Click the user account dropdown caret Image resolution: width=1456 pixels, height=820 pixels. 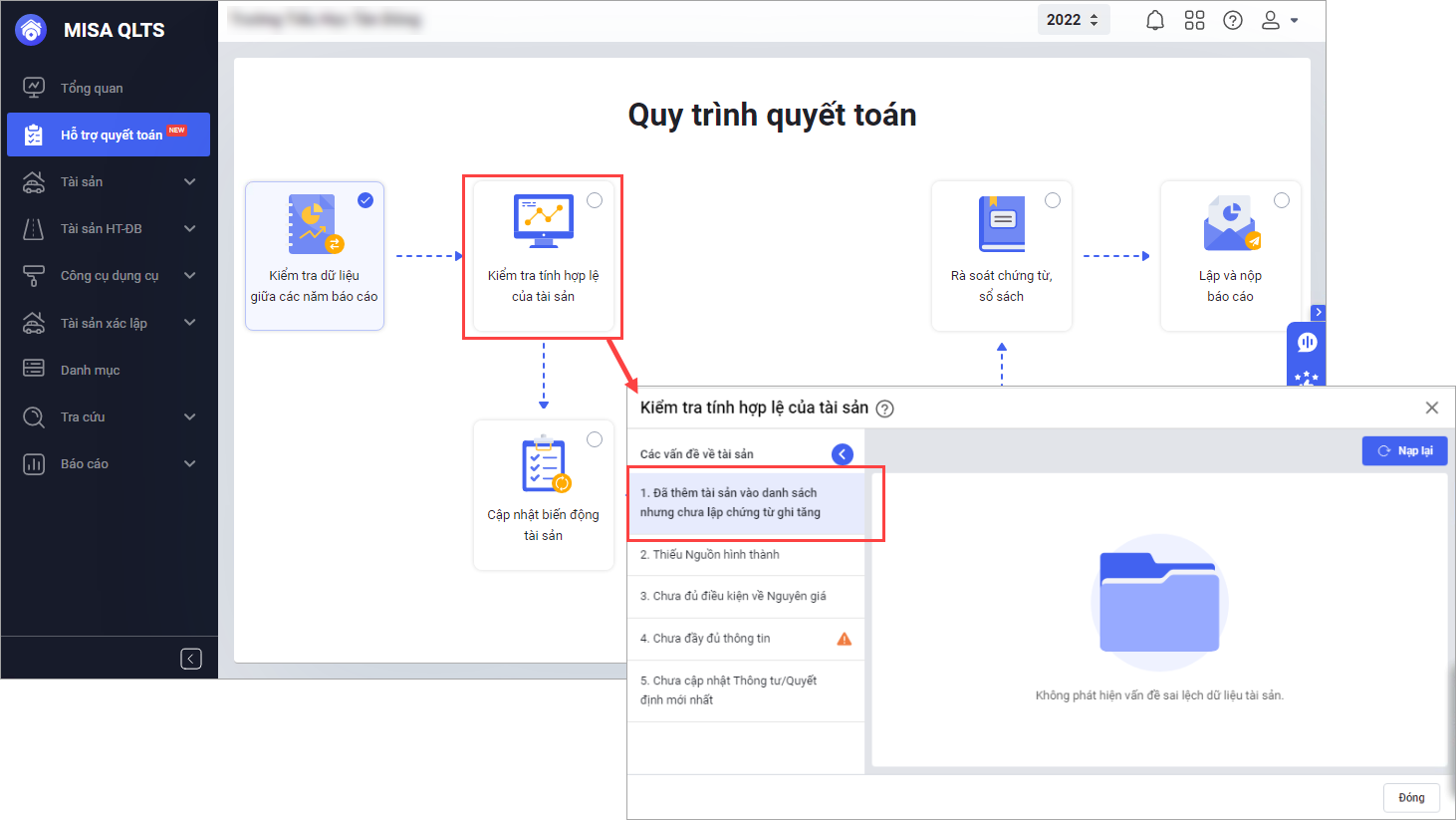[x=1294, y=20]
